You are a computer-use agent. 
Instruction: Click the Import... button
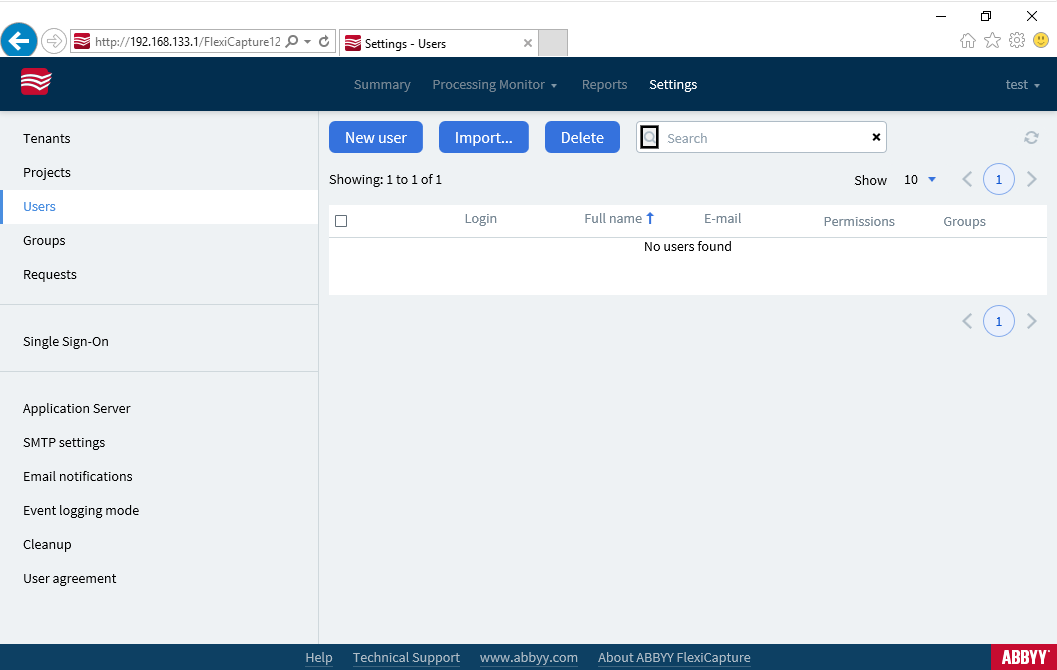[483, 138]
